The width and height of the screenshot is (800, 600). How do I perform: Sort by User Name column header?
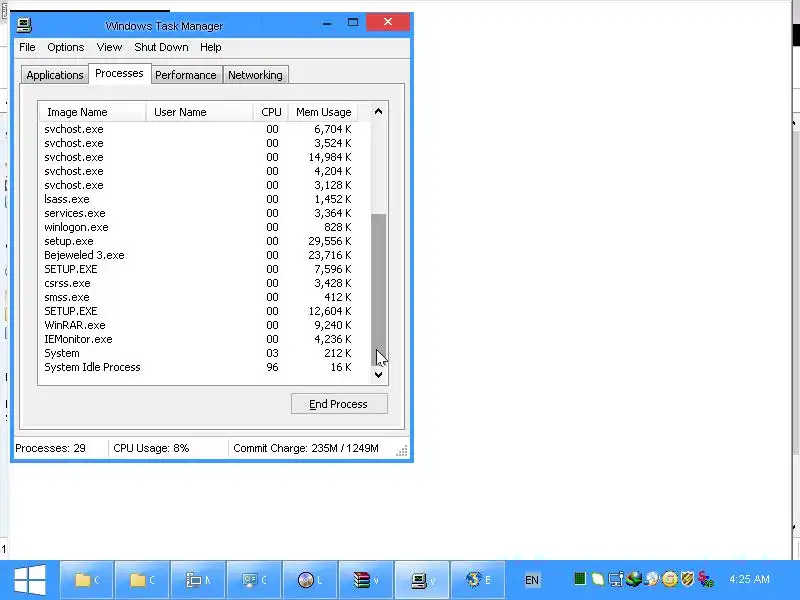pyautogui.click(x=199, y=112)
